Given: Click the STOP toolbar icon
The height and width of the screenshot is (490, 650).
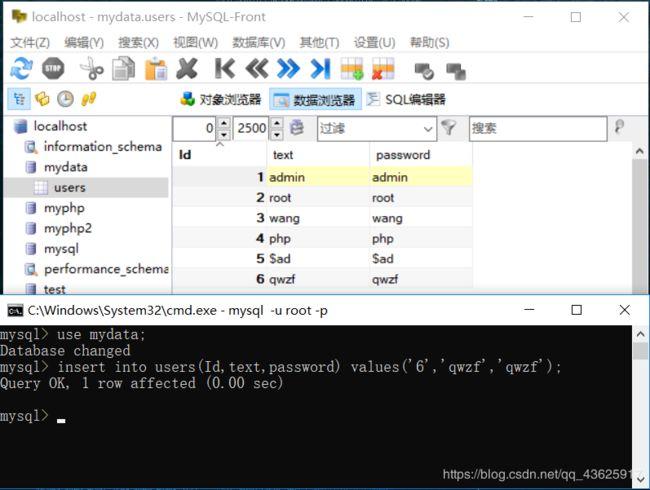Looking at the screenshot, I should coord(53,68).
